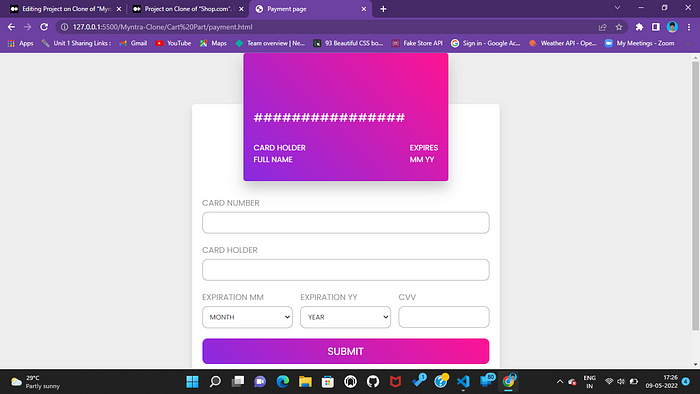Click the browser forward arrow
Viewport: 700px width, 394px height.
pyautogui.click(x=28, y=27)
